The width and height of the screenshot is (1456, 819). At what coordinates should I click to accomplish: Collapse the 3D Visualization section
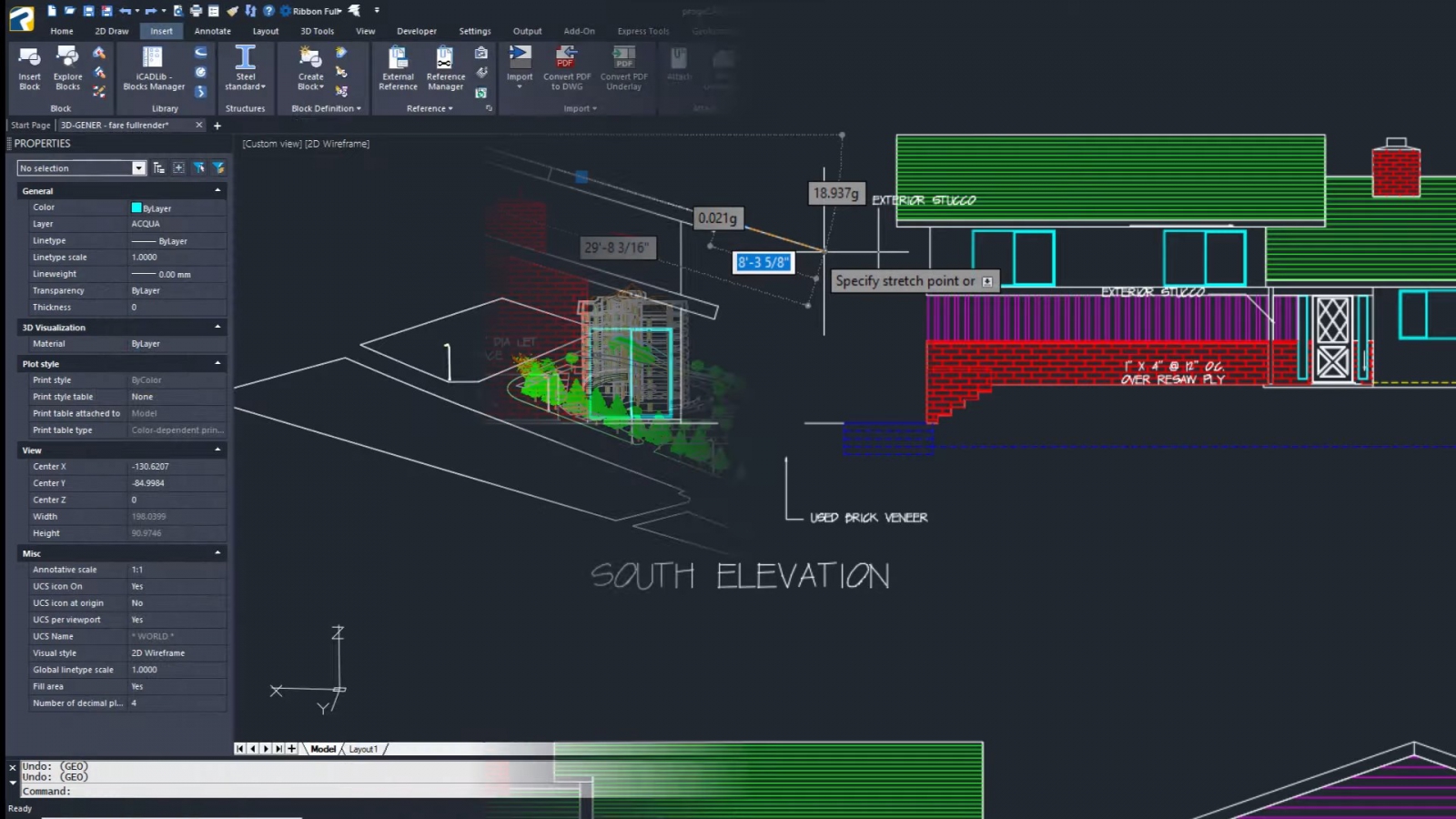[x=217, y=327]
